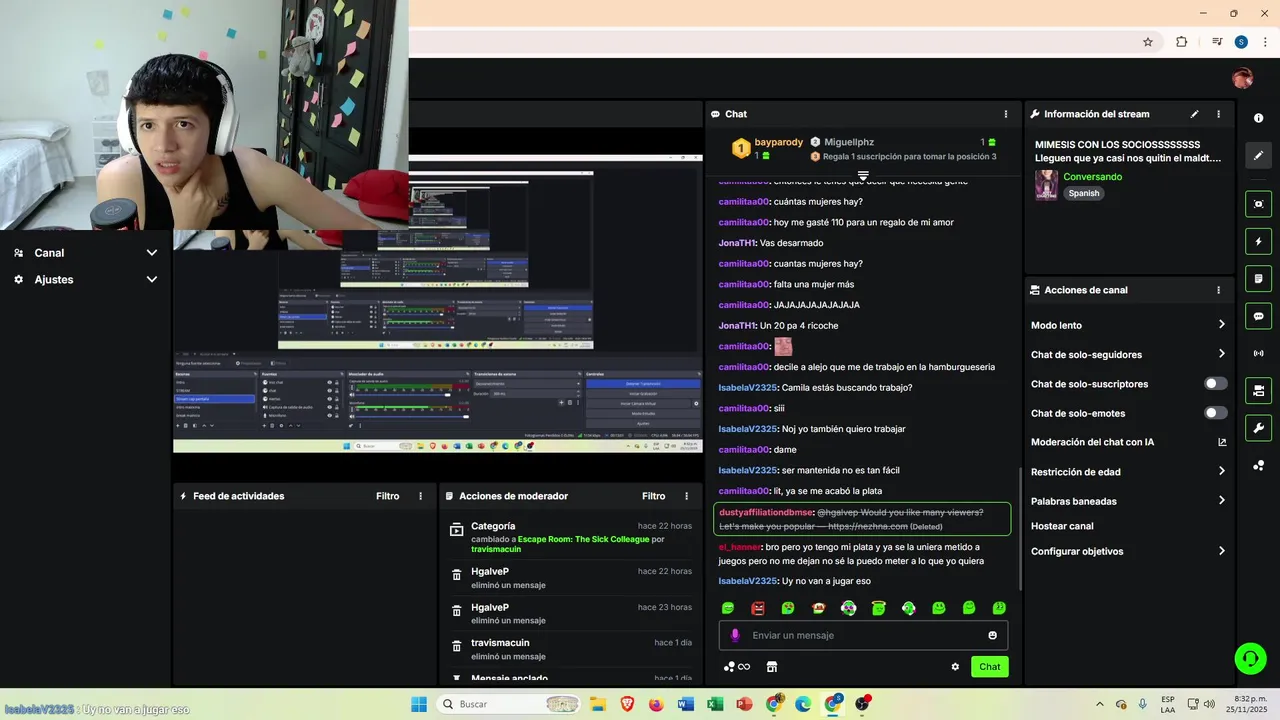The image size is (1280, 720).
Task: Open Filtro in Feed de actividades
Action: [388, 496]
